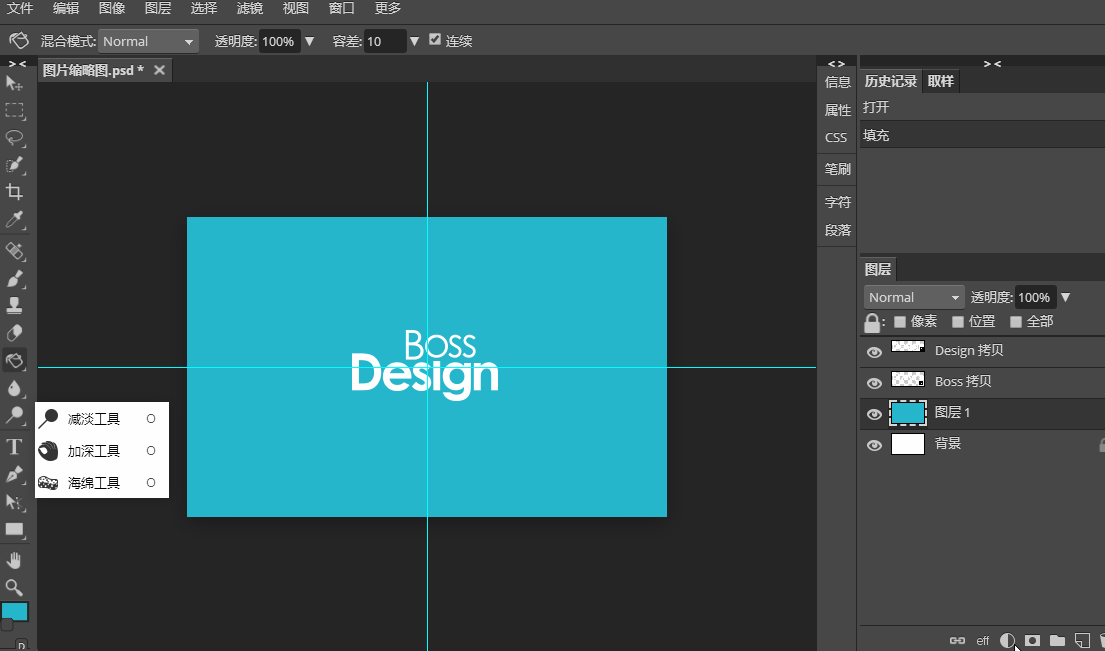Viewport: 1105px width, 651px height.
Task: Select the Text tool
Action: [x=15, y=446]
